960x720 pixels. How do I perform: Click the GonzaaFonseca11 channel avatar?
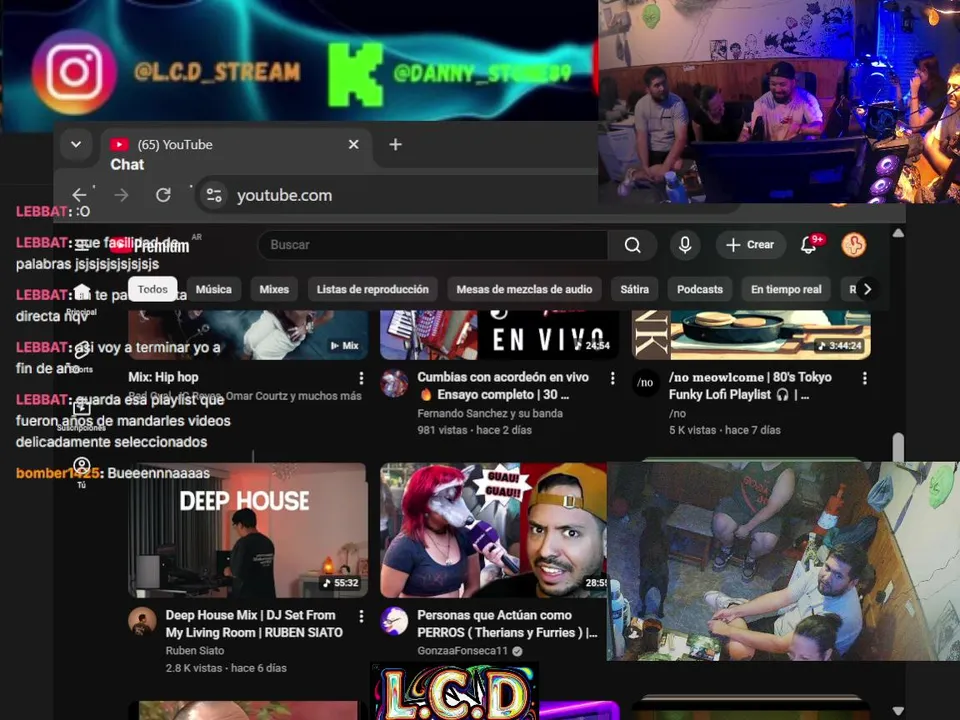[394, 621]
